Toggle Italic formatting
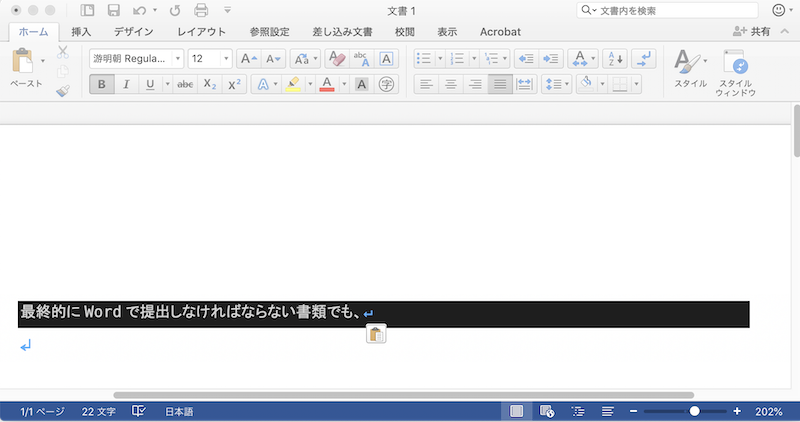This screenshot has height=422, width=800. (126, 84)
